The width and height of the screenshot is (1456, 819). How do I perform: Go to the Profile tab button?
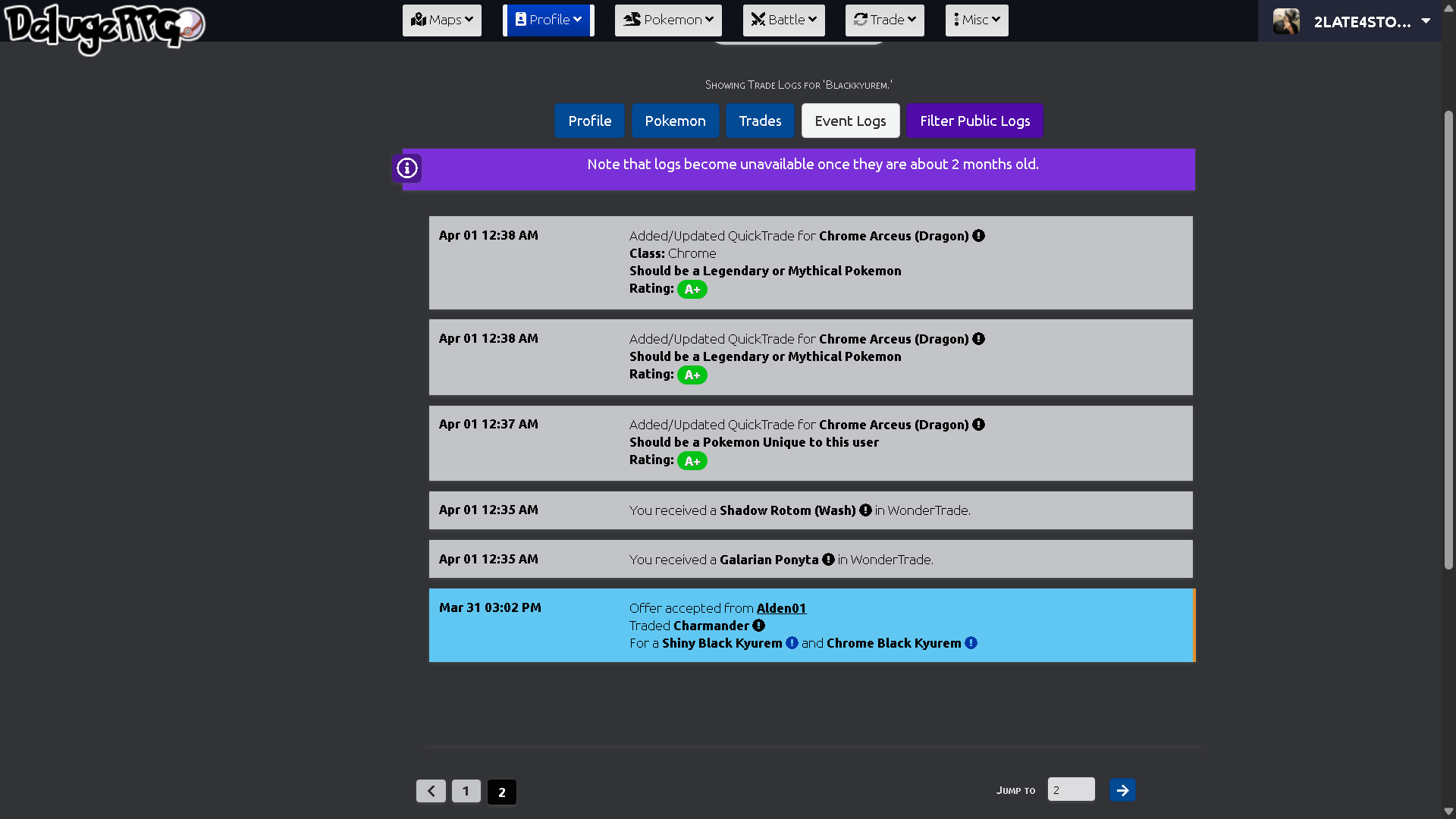click(590, 121)
